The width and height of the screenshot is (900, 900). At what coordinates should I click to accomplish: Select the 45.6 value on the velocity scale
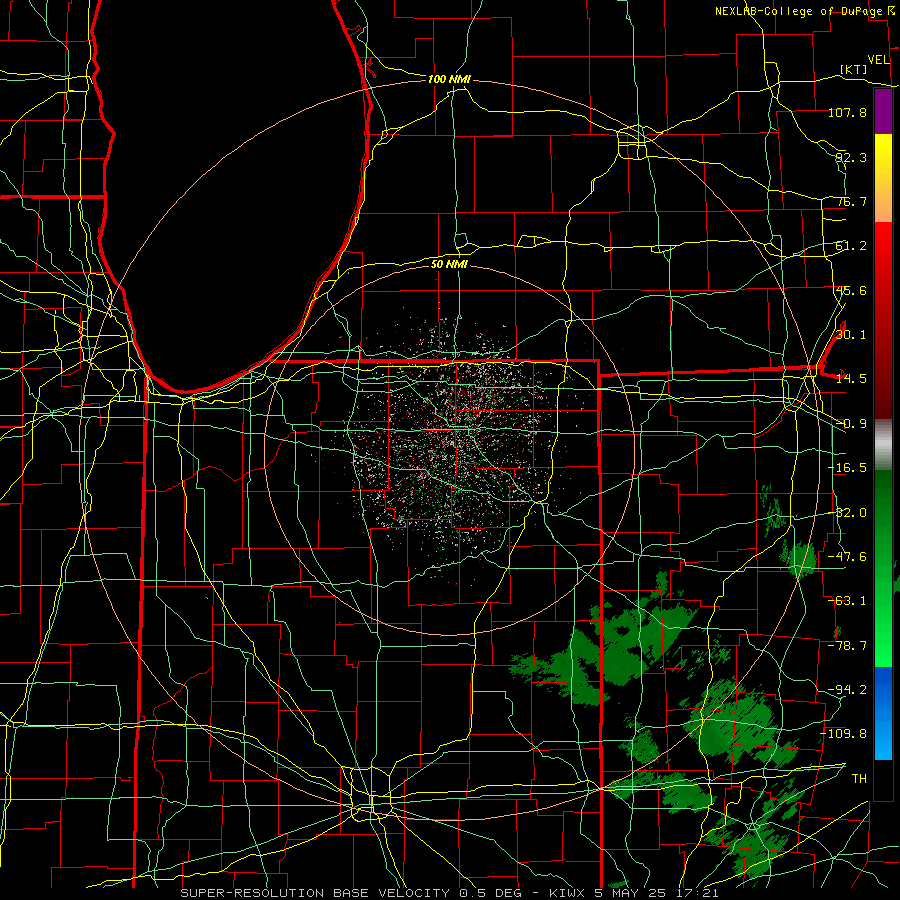pos(851,290)
